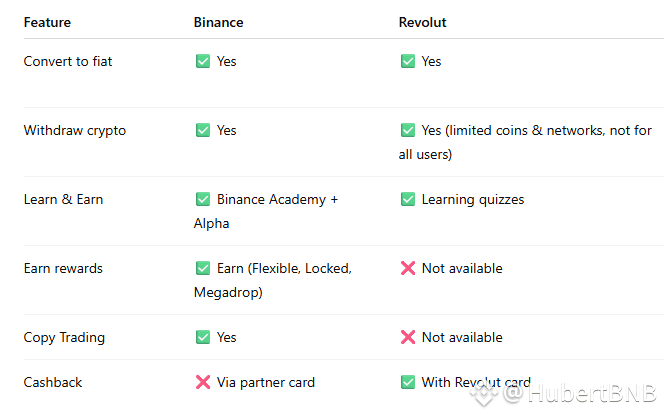Click the HubertBNB watermark

[x=580, y=394]
